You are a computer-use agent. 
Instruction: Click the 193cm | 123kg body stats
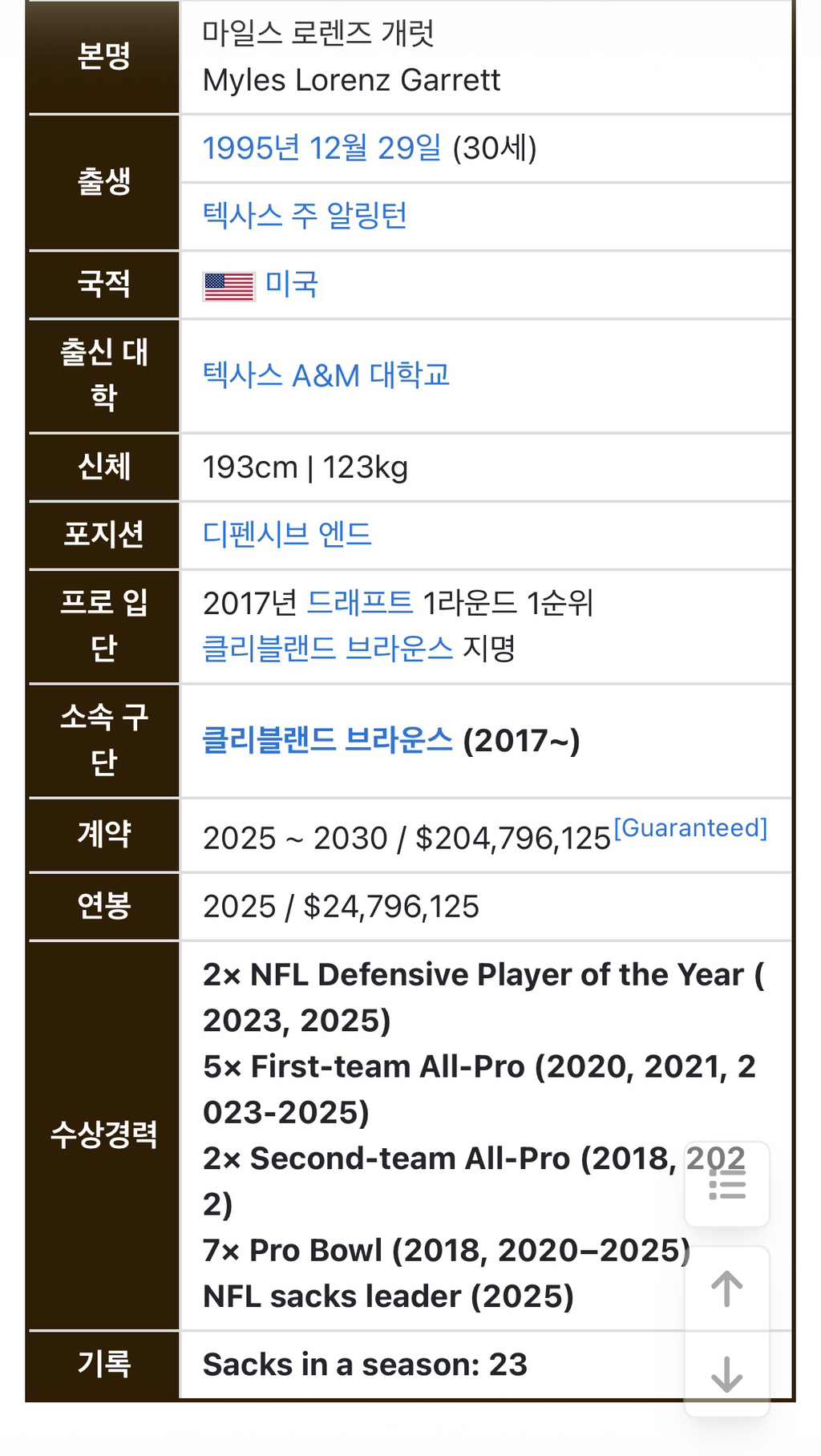(305, 467)
